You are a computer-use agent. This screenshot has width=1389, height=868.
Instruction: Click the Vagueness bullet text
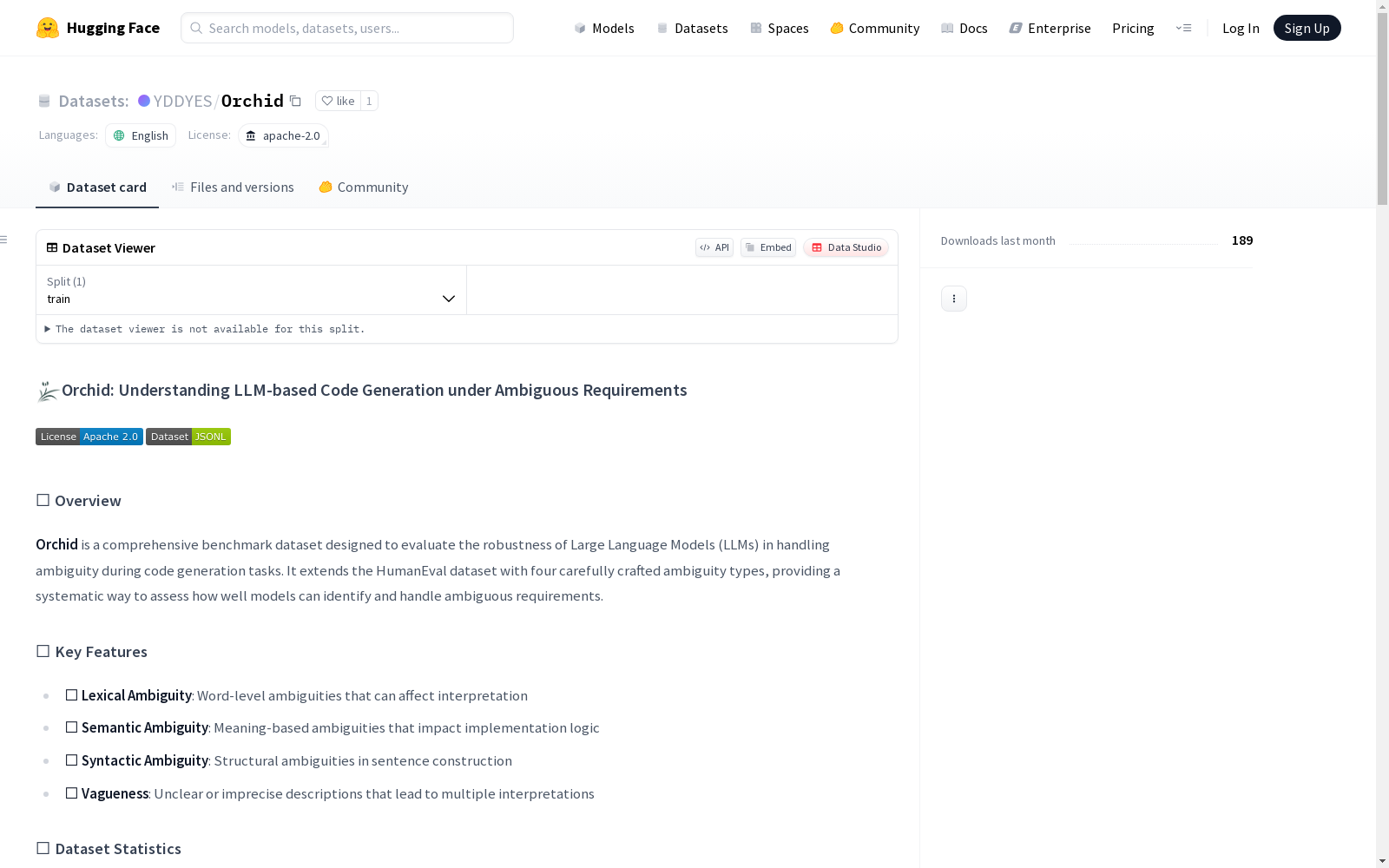[330, 793]
